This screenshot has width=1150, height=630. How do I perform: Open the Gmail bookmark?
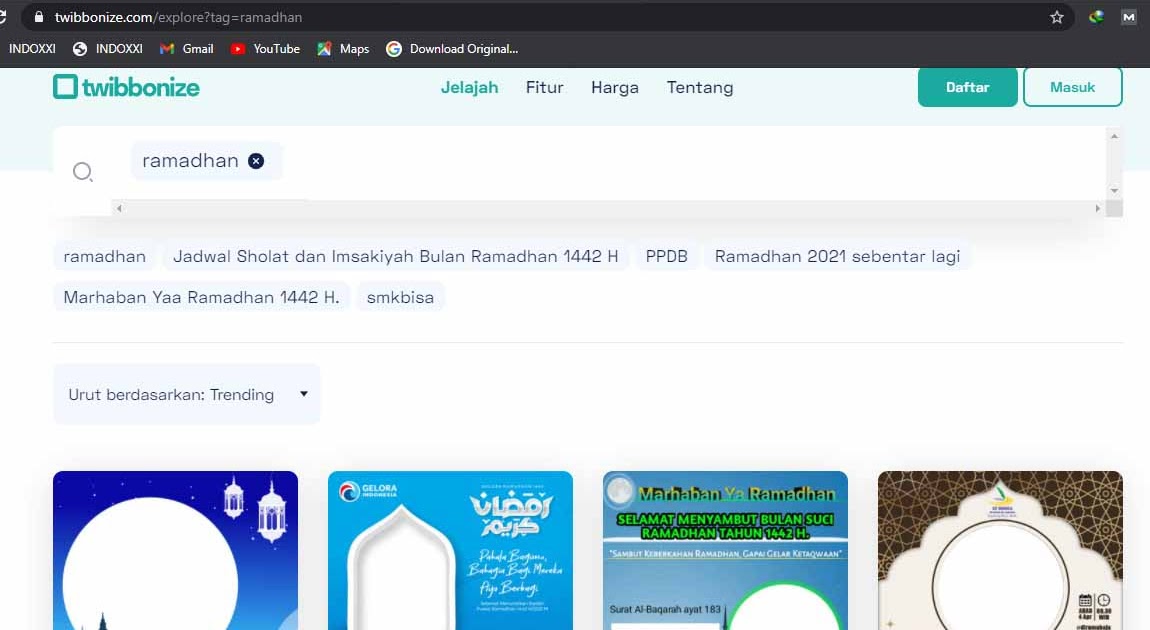click(x=187, y=48)
